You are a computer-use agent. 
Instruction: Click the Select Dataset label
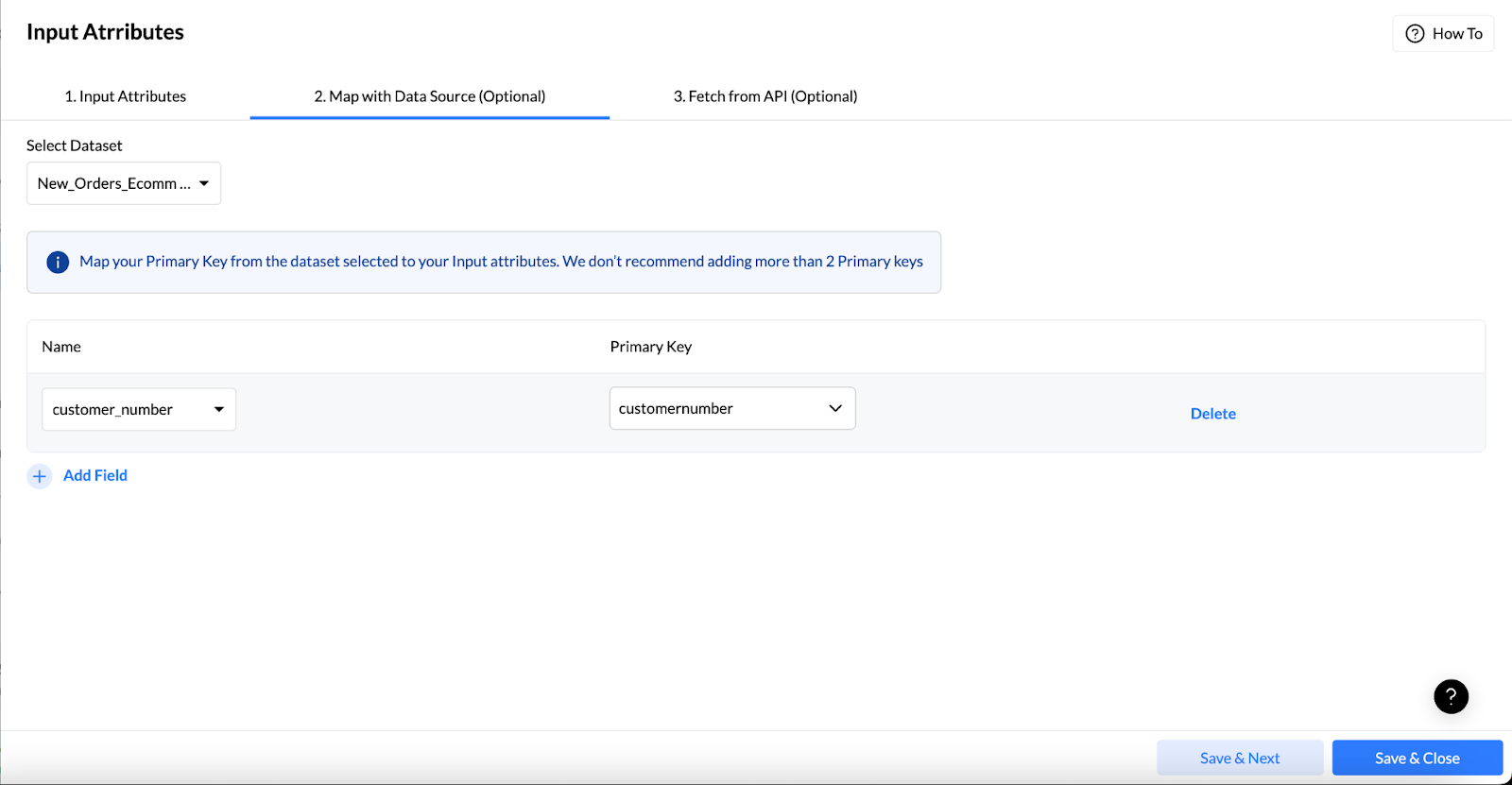[x=75, y=145]
